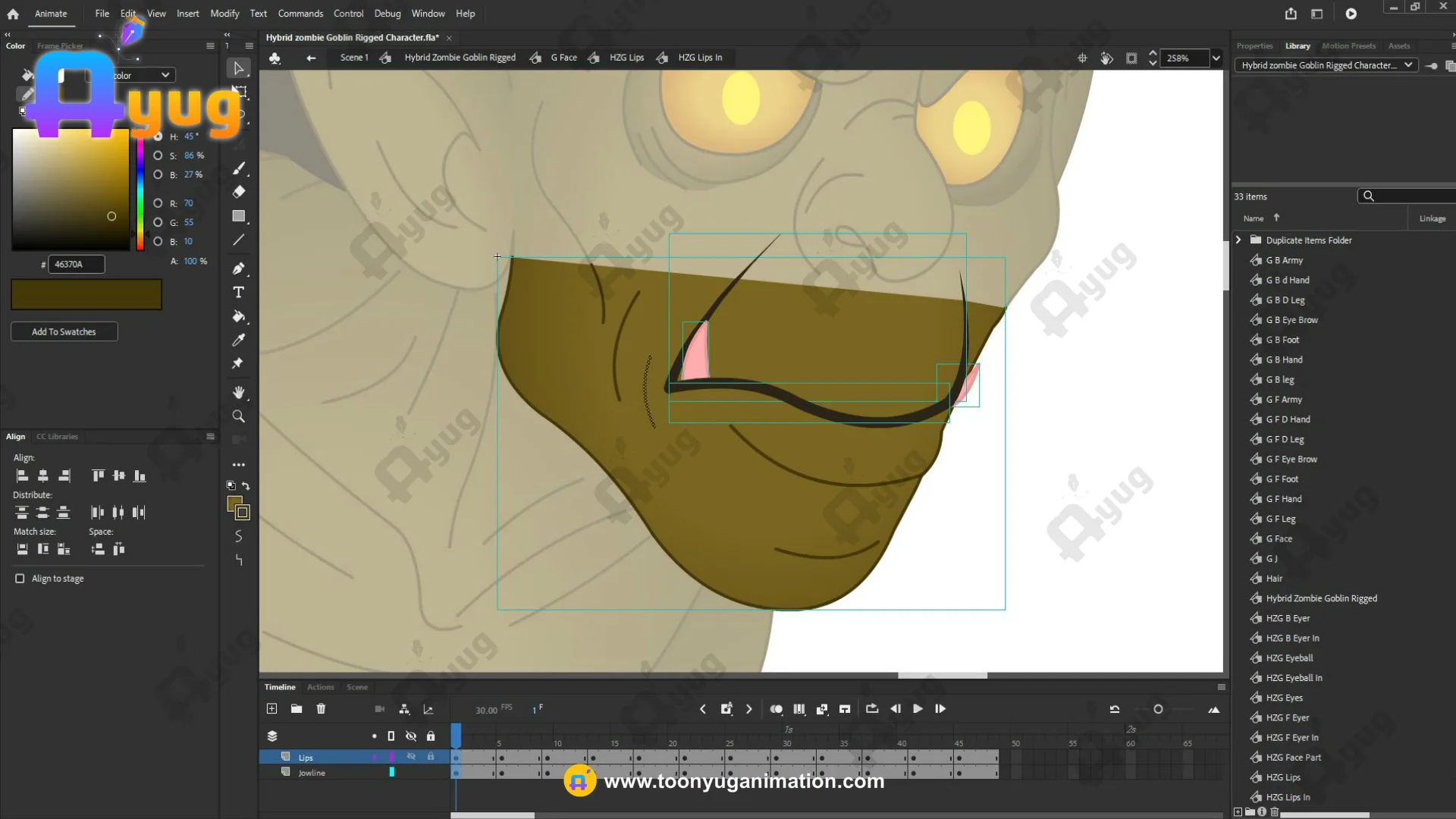Navigate back to Scene 1

[x=354, y=58]
